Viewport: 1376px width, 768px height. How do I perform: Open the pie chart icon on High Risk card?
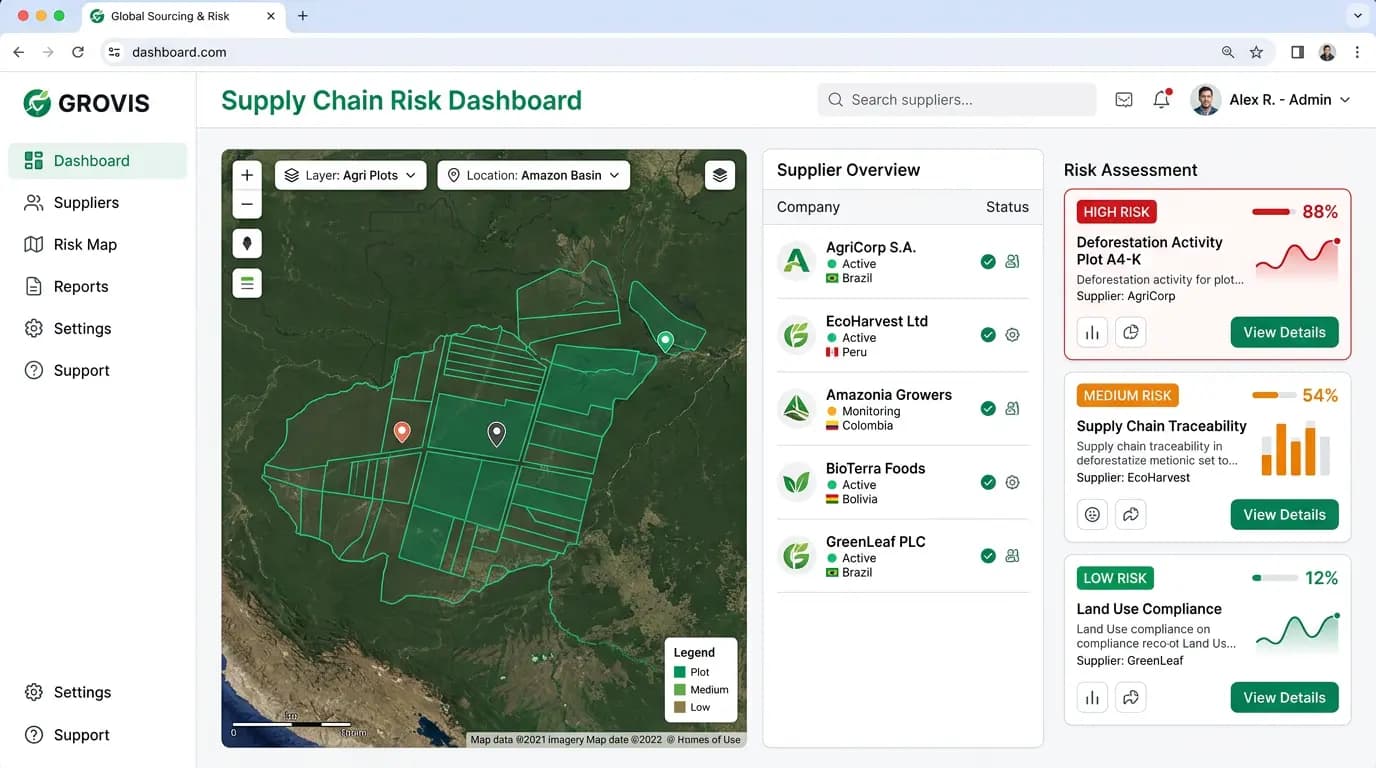(1131, 332)
